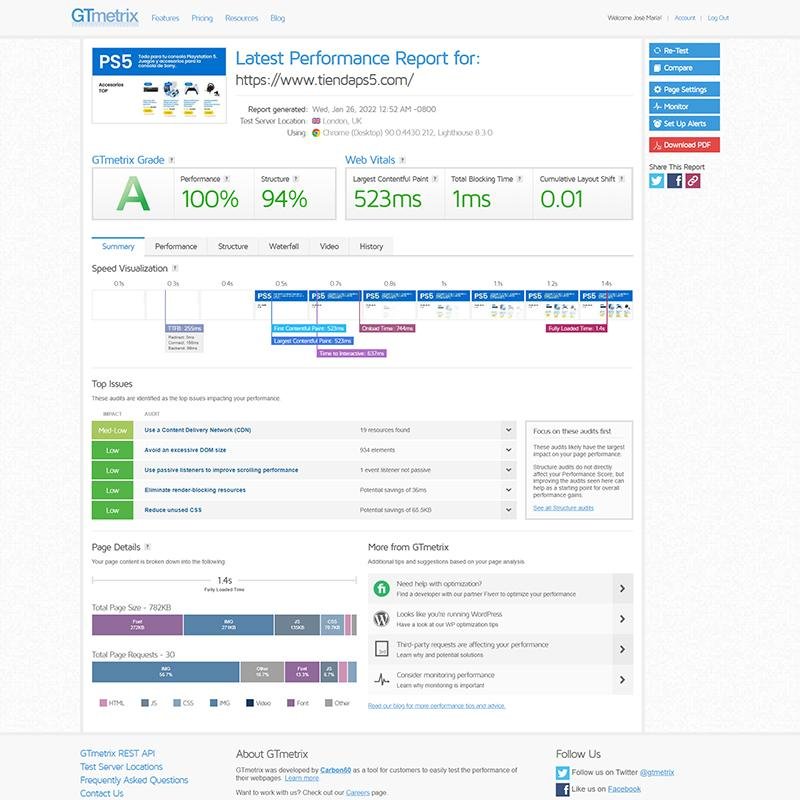
Task: Show help for Largest Contentful Paint
Action: pos(435,179)
